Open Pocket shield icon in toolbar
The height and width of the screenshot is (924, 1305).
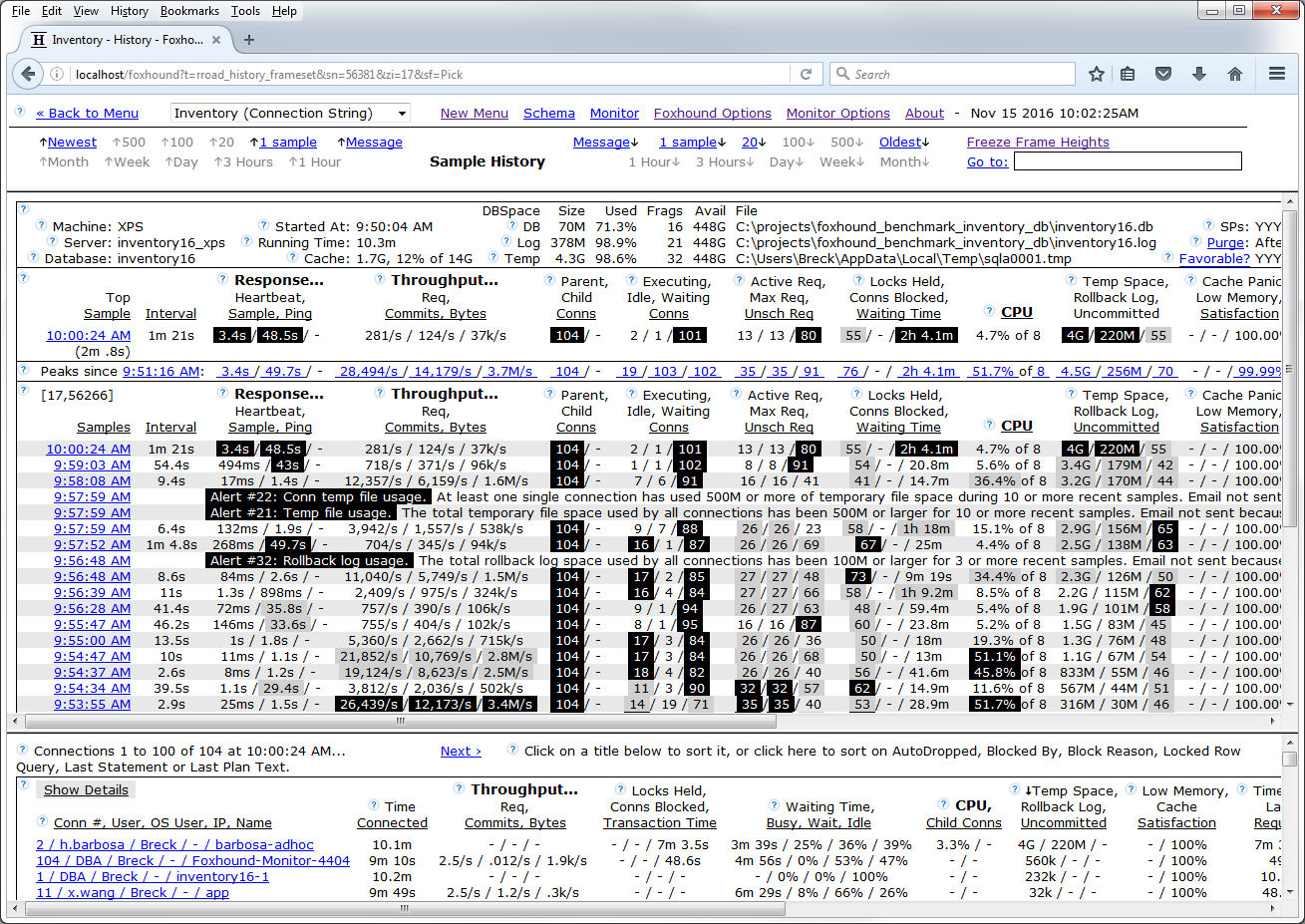(x=1163, y=74)
